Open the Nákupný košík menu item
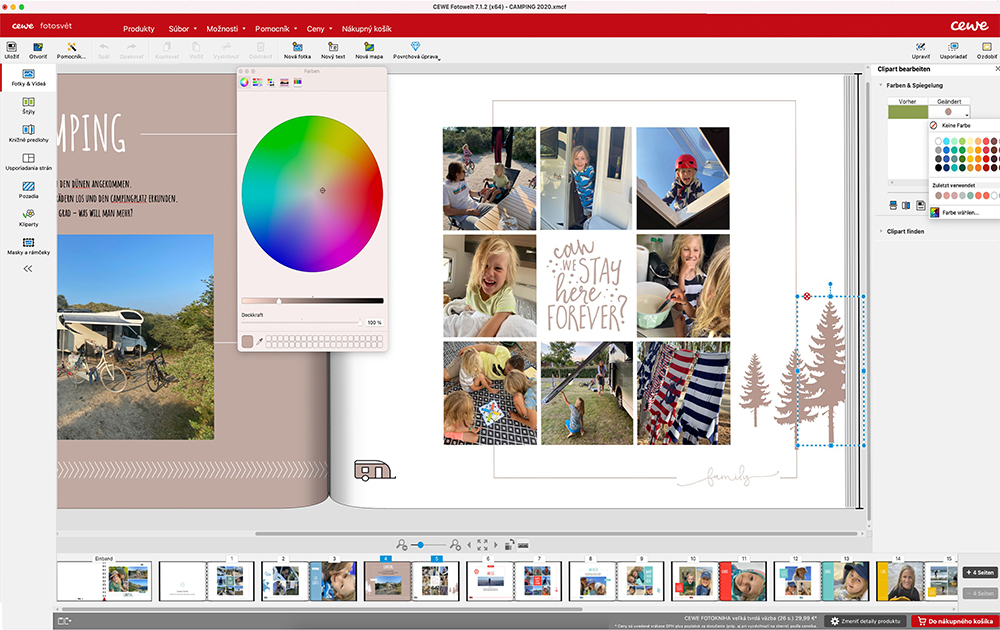1000x630 pixels. click(366, 29)
